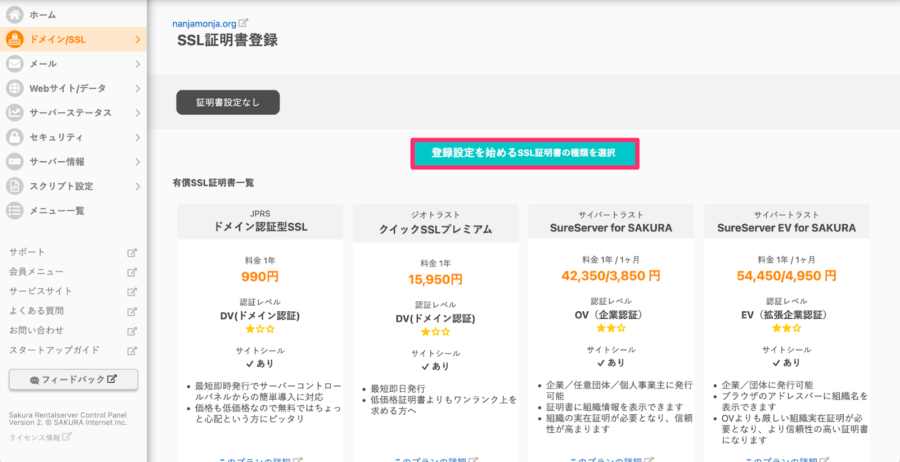Image resolution: width=900 pixels, height=462 pixels.
Task: Click the 15,950円 price text
Action: [436, 279]
